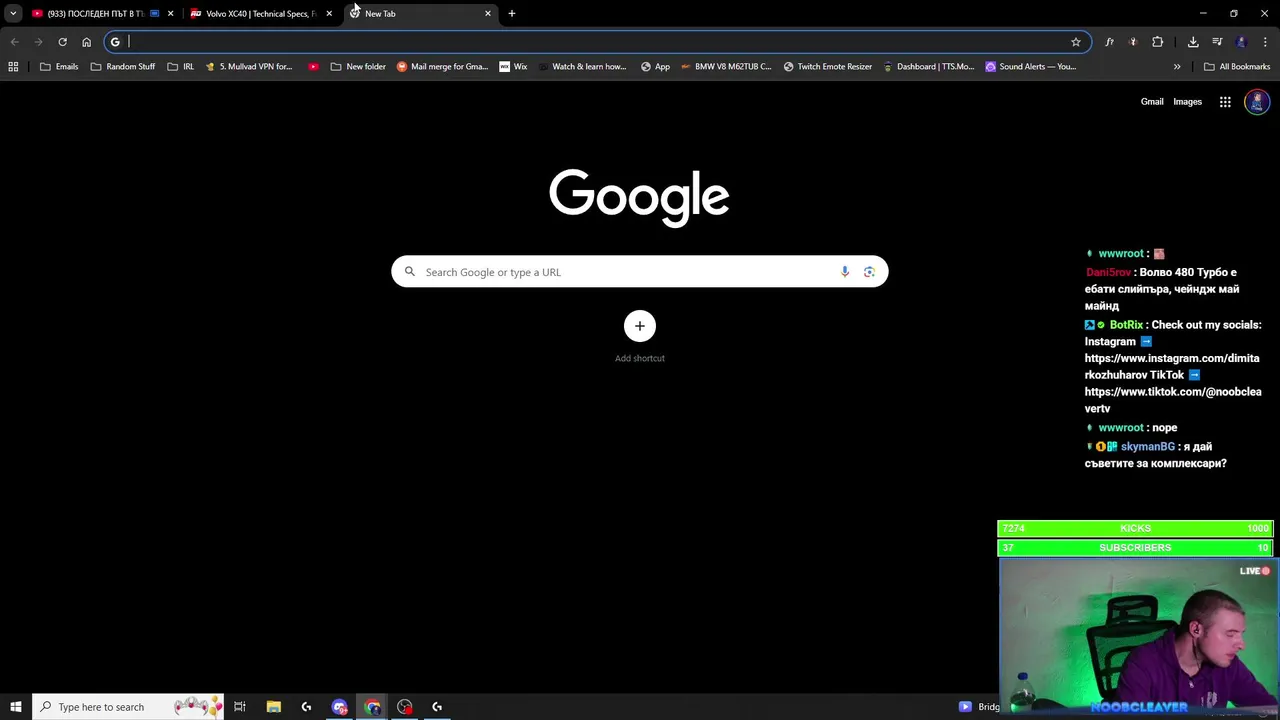Open Task View on taskbar

(x=240, y=707)
